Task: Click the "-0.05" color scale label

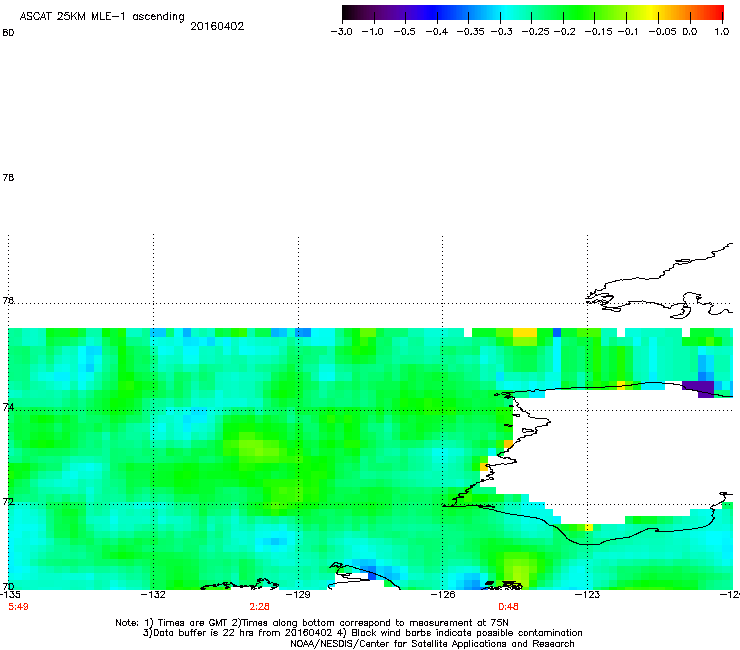Action: [663, 32]
